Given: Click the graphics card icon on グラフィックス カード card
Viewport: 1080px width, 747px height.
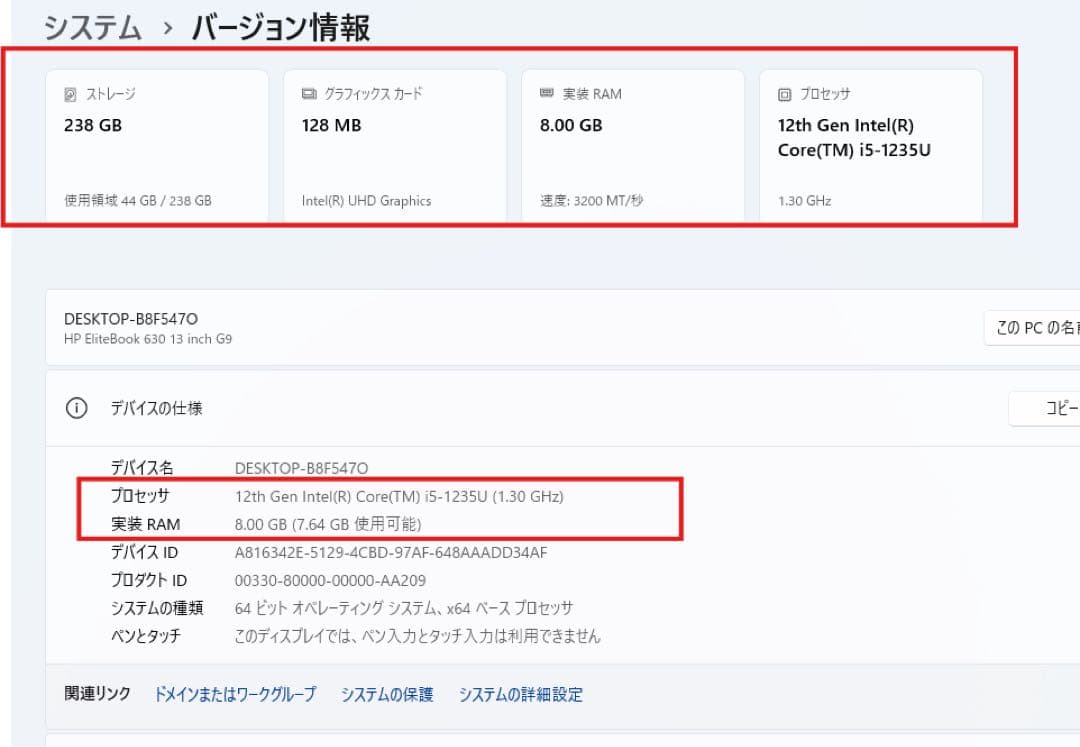Looking at the screenshot, I should pyautogui.click(x=307, y=92).
